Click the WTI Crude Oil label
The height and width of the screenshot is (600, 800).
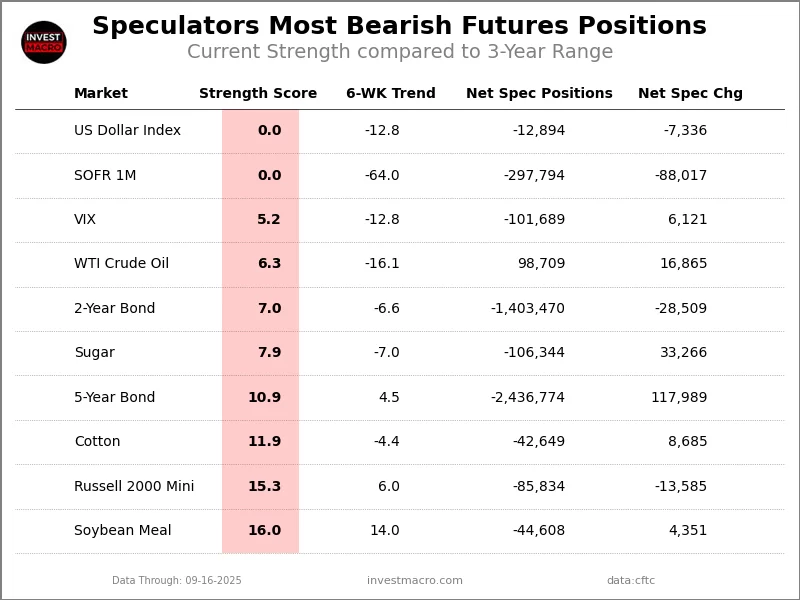[121, 264]
